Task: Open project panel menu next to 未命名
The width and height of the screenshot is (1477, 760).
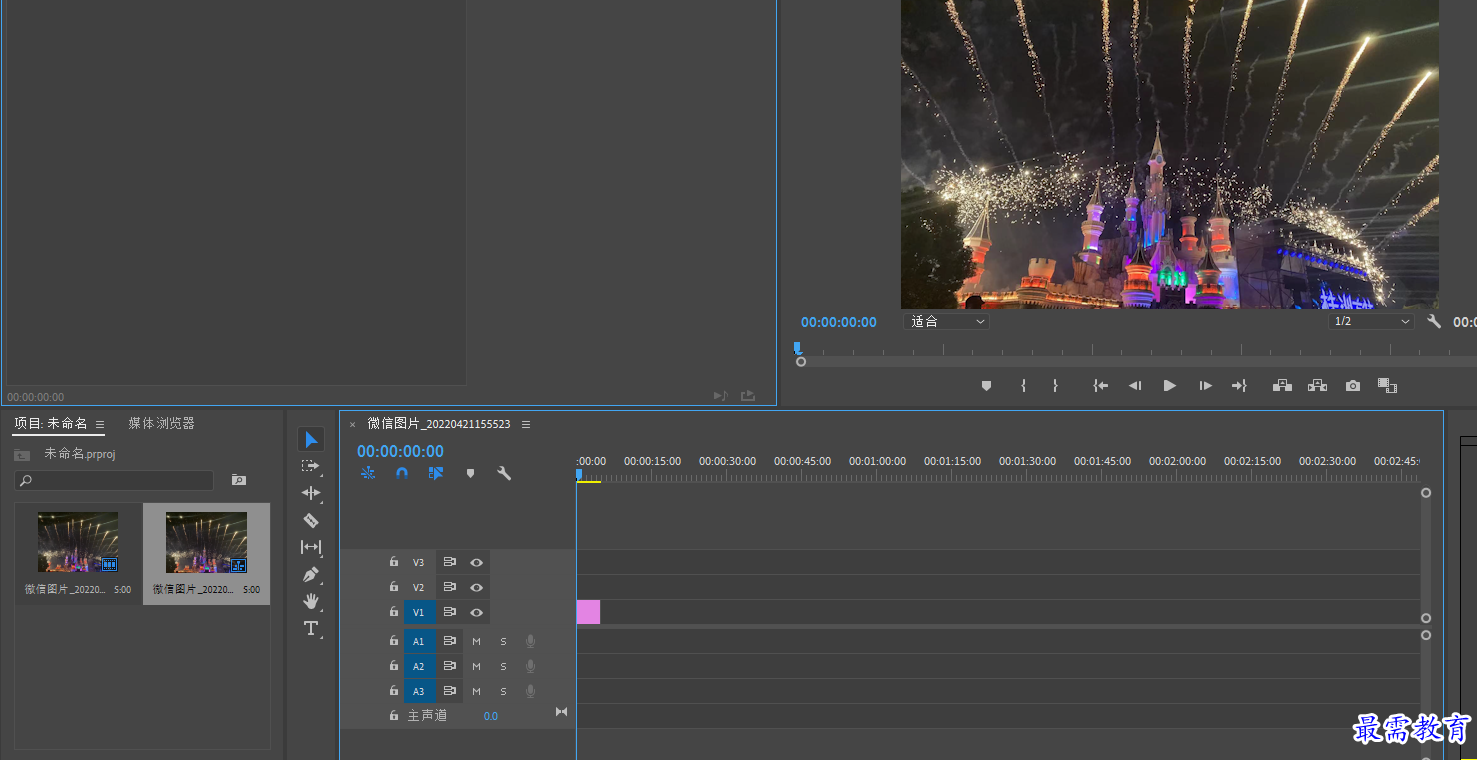Action: tap(100, 424)
